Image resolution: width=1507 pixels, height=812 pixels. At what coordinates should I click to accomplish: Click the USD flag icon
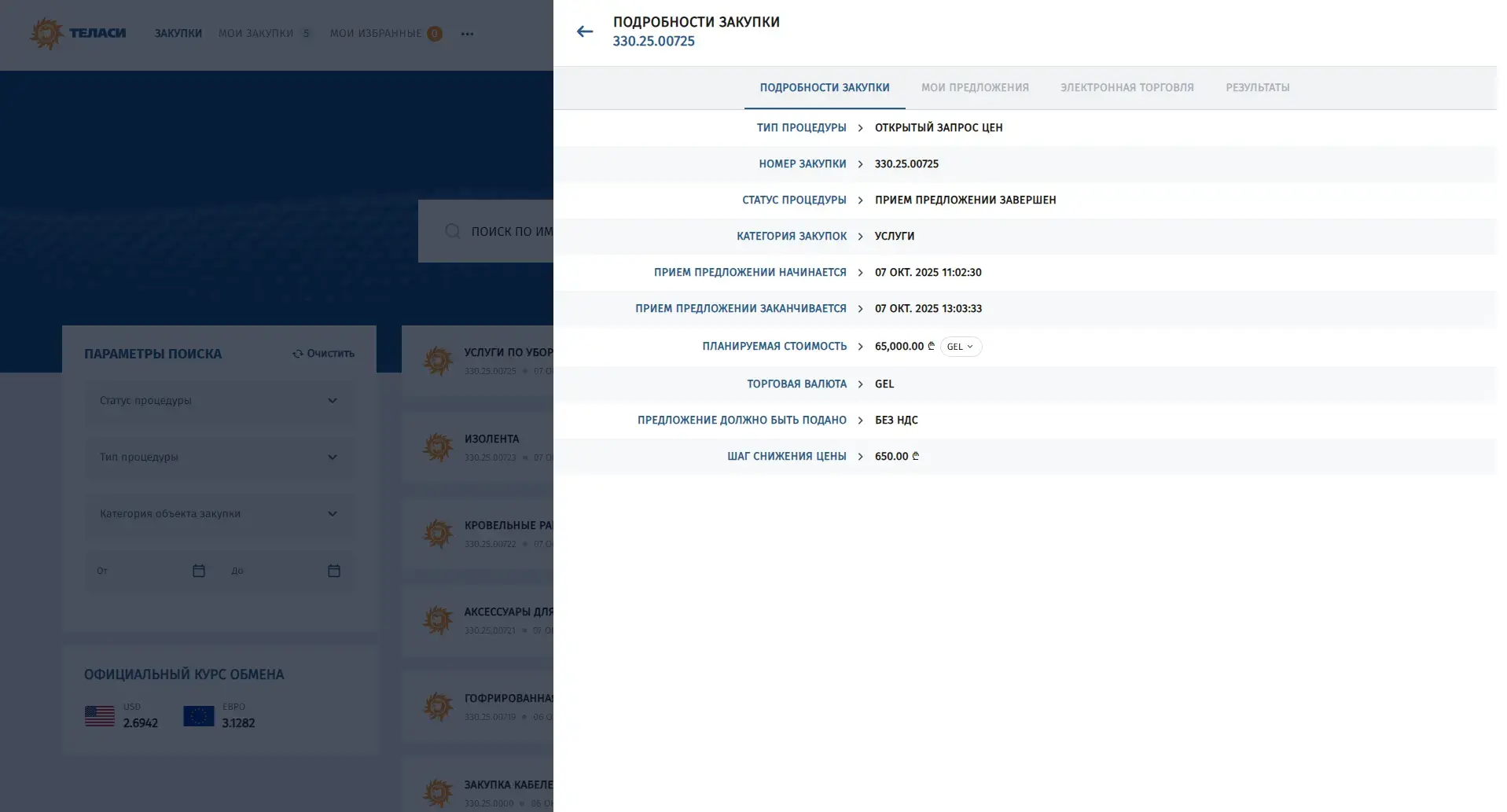(x=100, y=715)
